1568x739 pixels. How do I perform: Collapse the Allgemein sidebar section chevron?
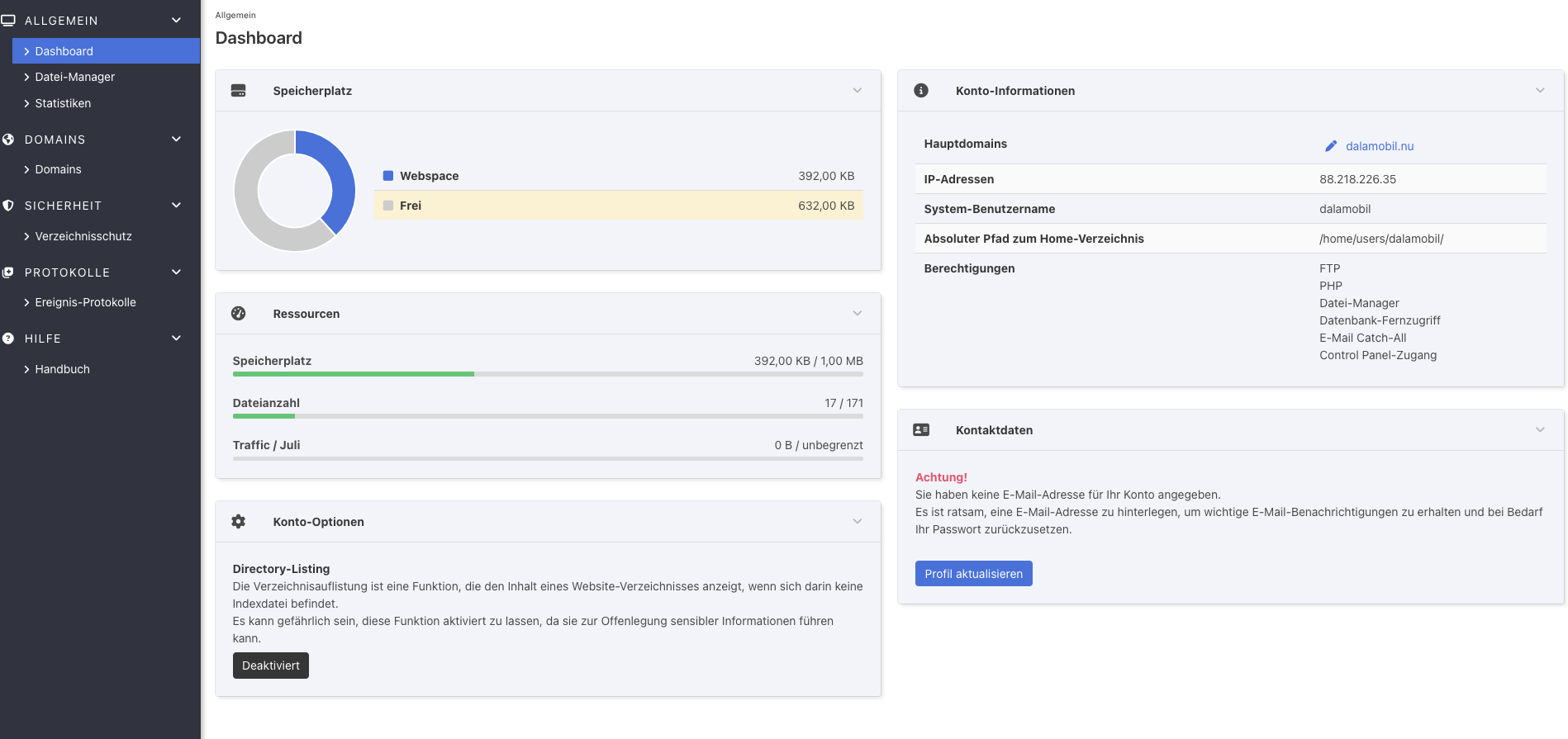176,21
